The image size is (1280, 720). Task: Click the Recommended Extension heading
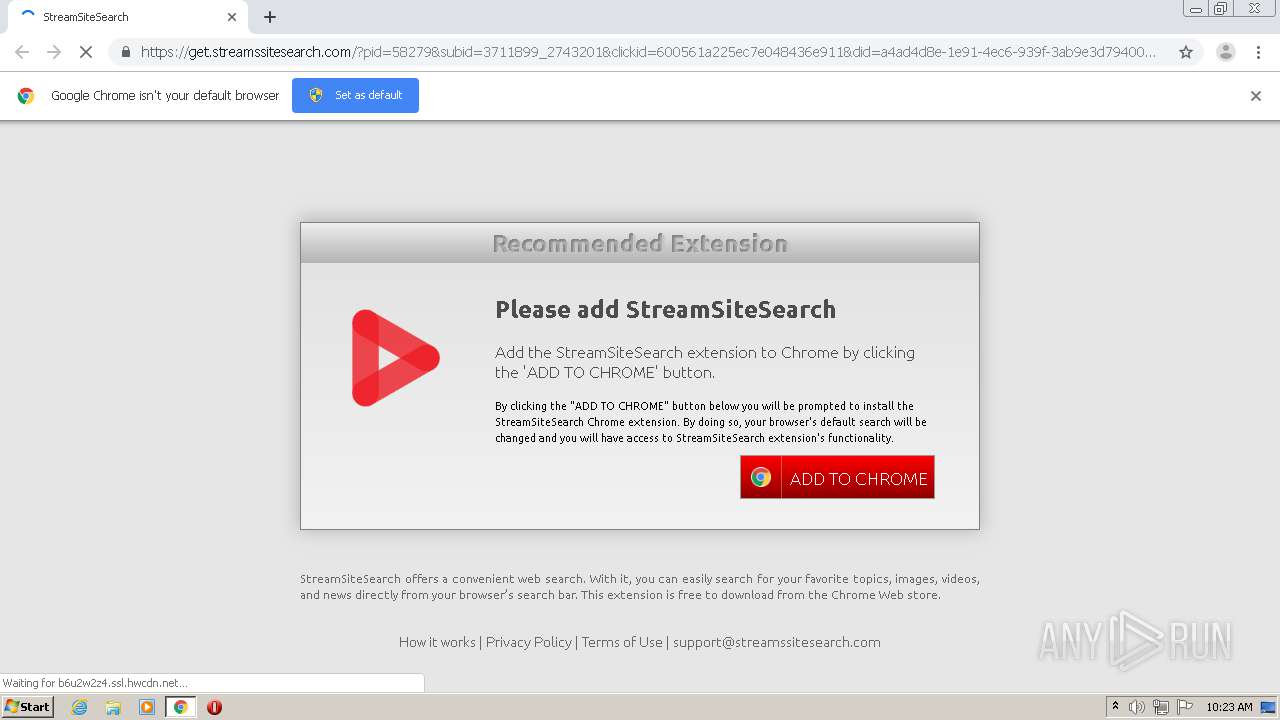640,243
